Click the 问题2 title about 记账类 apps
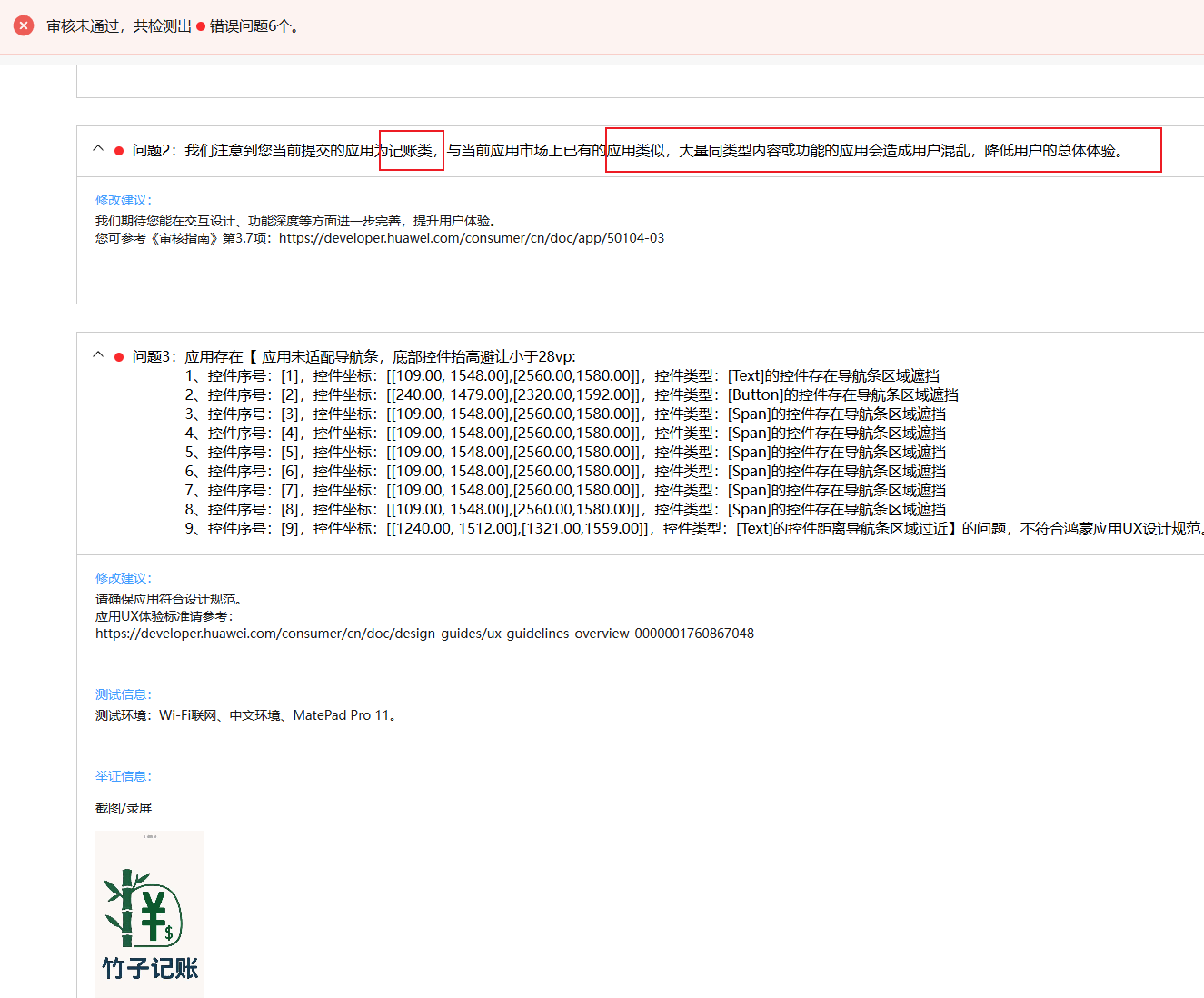This screenshot has height=998, width=1204. (x=630, y=151)
